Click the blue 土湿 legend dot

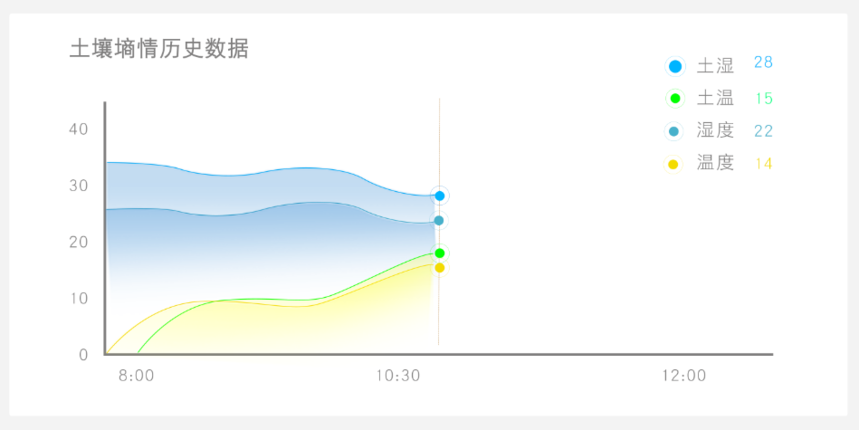coord(675,67)
